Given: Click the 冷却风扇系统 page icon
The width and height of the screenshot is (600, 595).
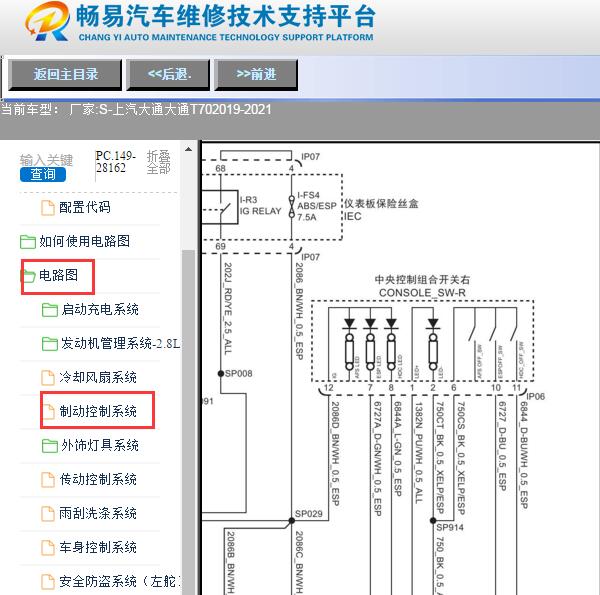Looking at the screenshot, I should (x=48, y=378).
